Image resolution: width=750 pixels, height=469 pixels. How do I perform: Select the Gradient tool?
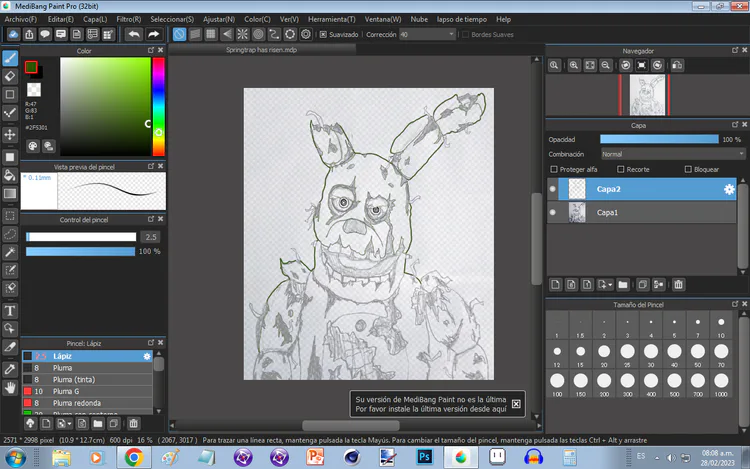click(x=10, y=194)
